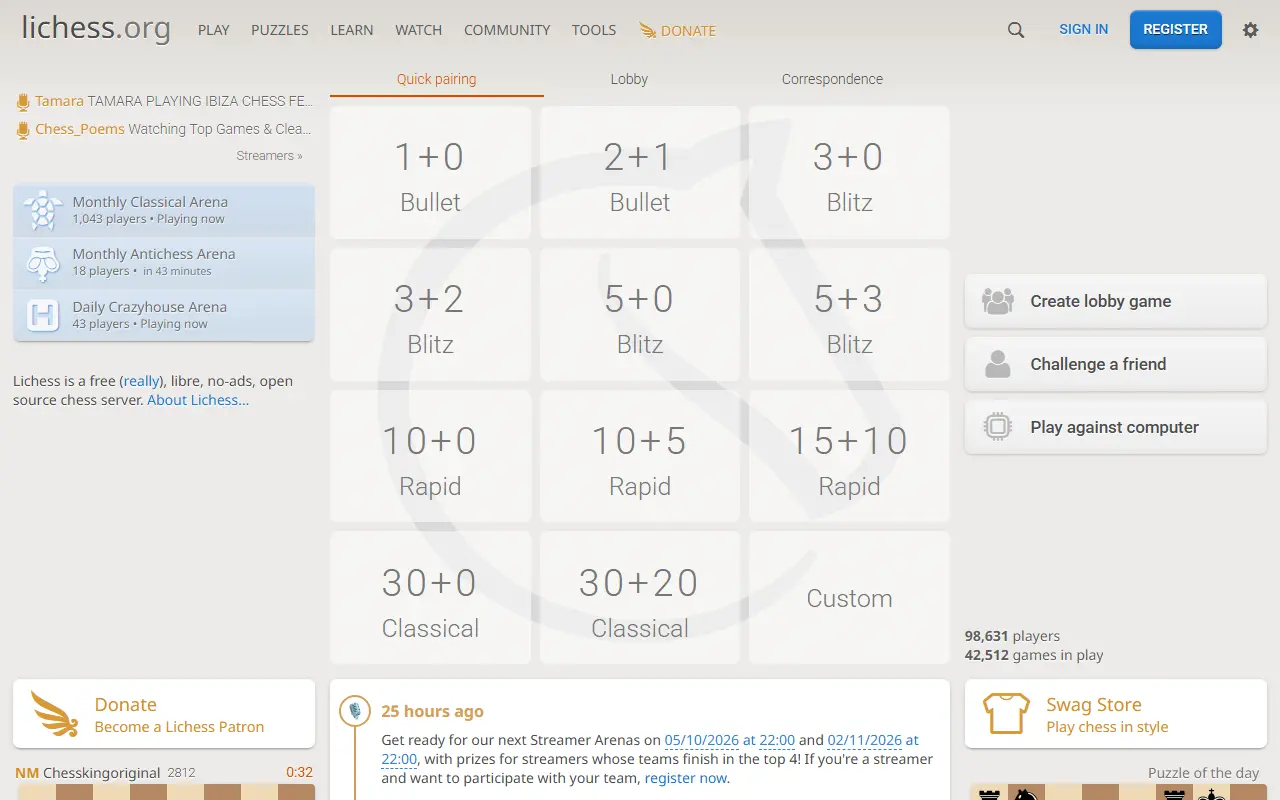The height and width of the screenshot is (800, 1280).
Task: Click the microphone icon beside Chess_Poems
Action: click(23, 129)
